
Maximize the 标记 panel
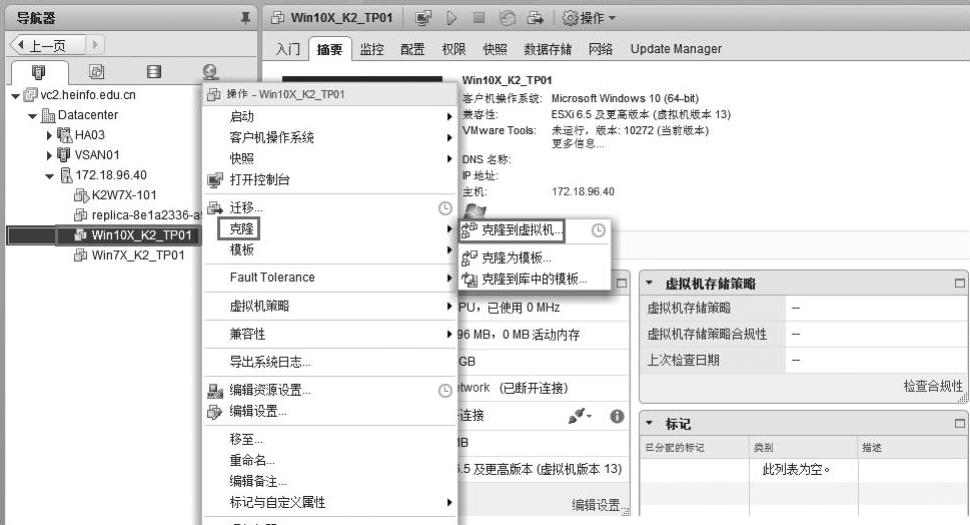[959, 424]
